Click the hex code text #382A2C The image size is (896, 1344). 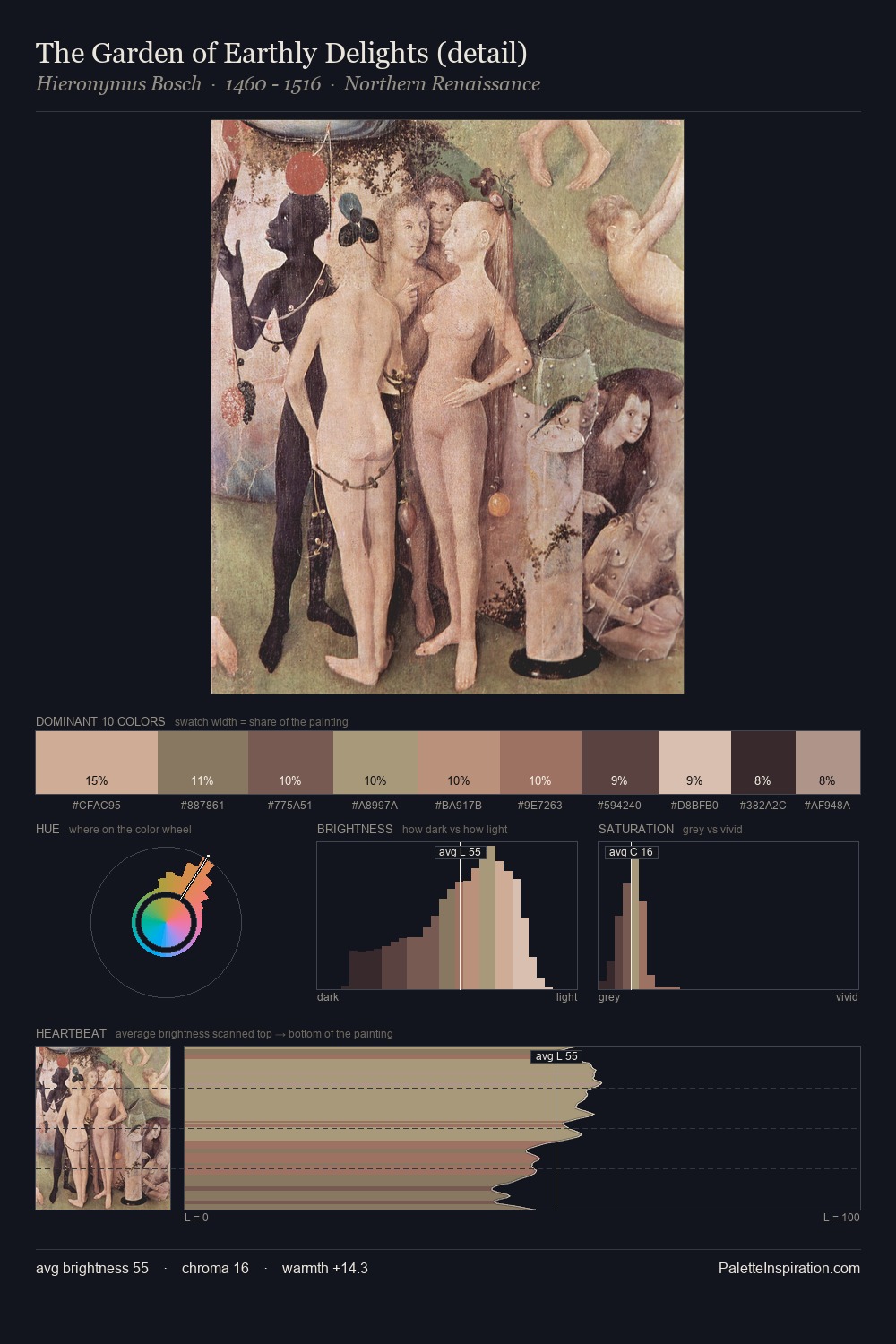click(x=763, y=806)
